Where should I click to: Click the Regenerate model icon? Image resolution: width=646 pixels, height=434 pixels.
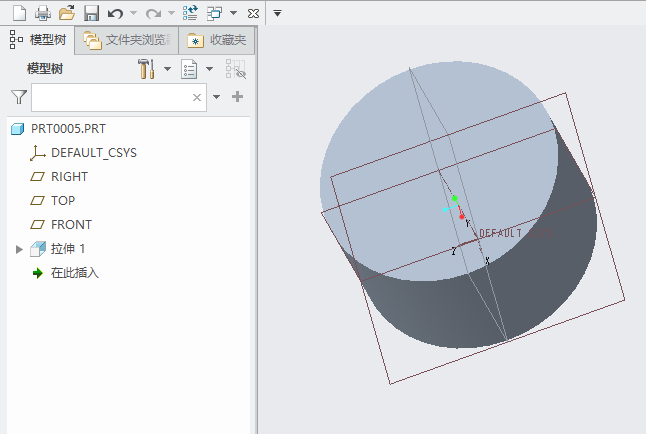190,13
